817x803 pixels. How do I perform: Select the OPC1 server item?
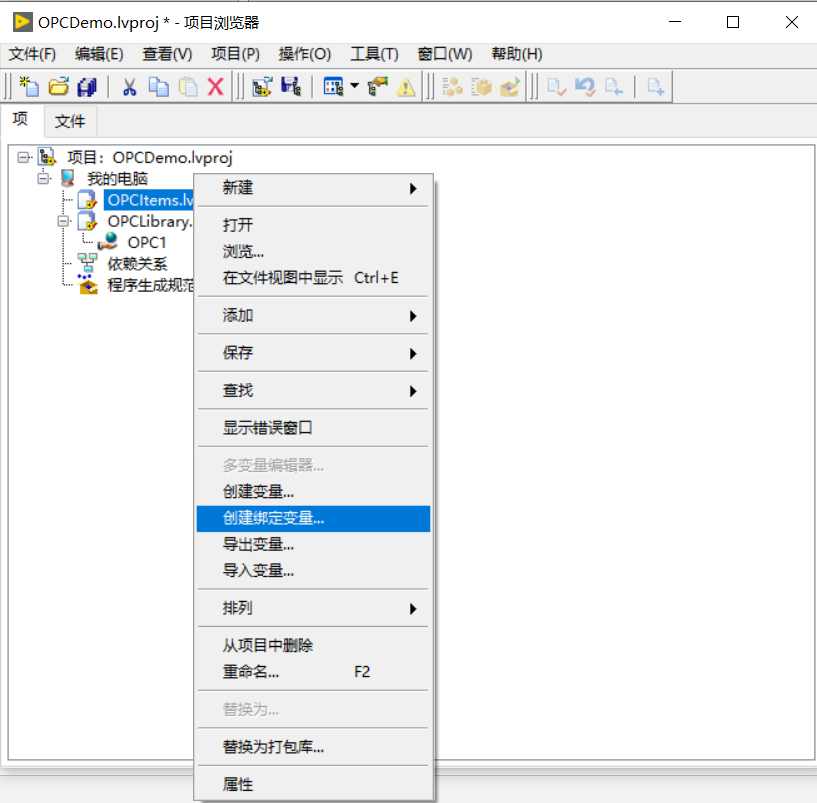coord(147,243)
